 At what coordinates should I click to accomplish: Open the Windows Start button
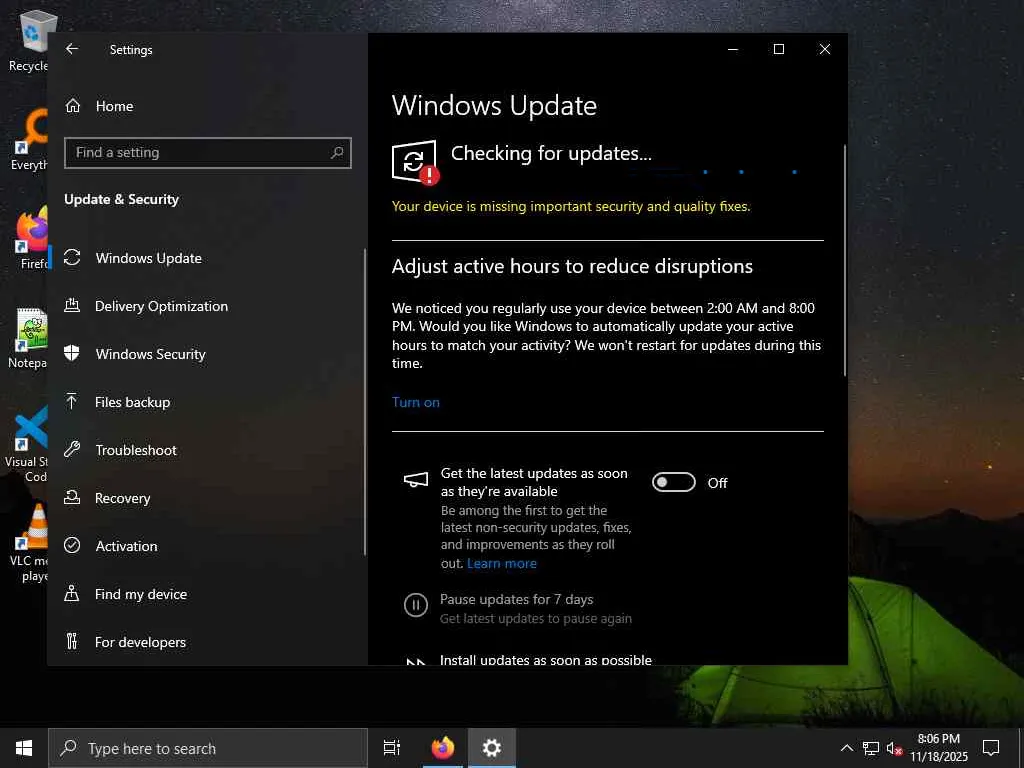[x=24, y=748]
